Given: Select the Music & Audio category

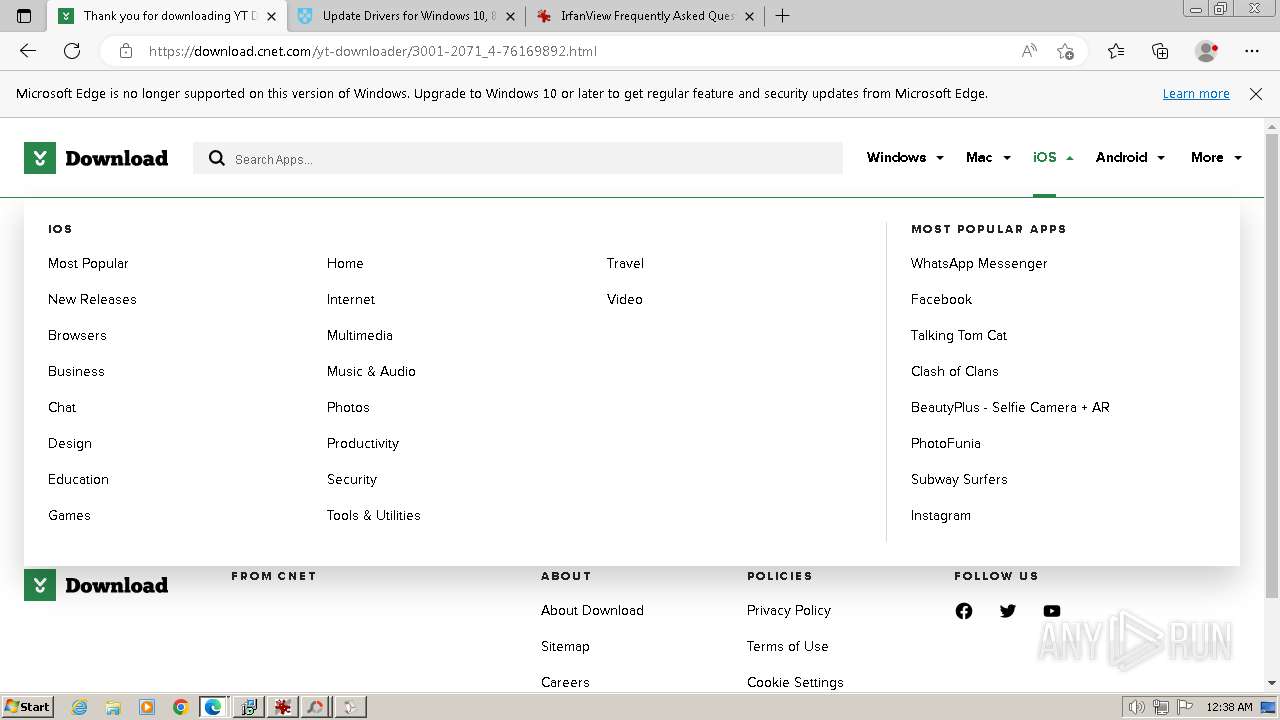Looking at the screenshot, I should [371, 371].
